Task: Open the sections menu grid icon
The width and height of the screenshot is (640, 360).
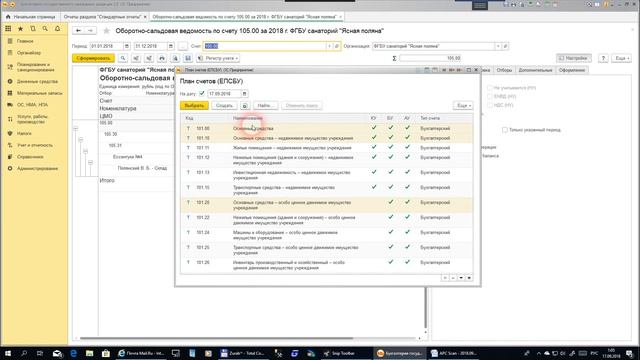Action: click(x=8, y=29)
